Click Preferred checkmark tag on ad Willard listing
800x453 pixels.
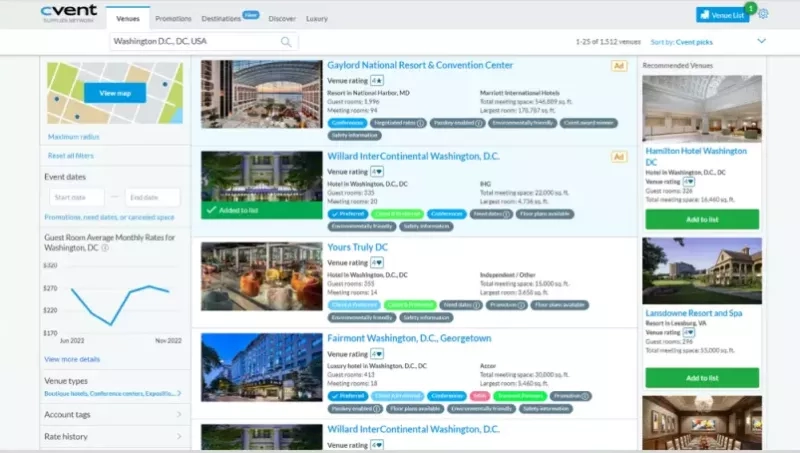point(347,214)
